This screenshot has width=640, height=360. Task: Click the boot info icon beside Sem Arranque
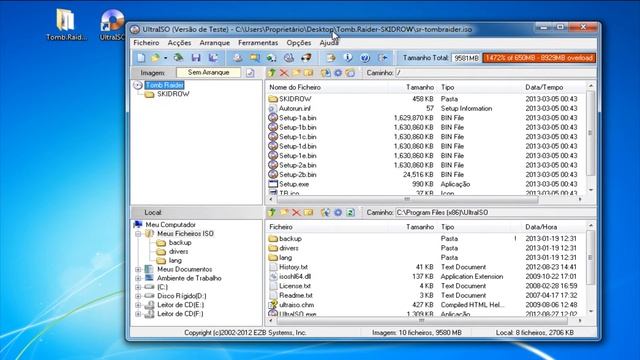pyautogui.click(x=250, y=73)
